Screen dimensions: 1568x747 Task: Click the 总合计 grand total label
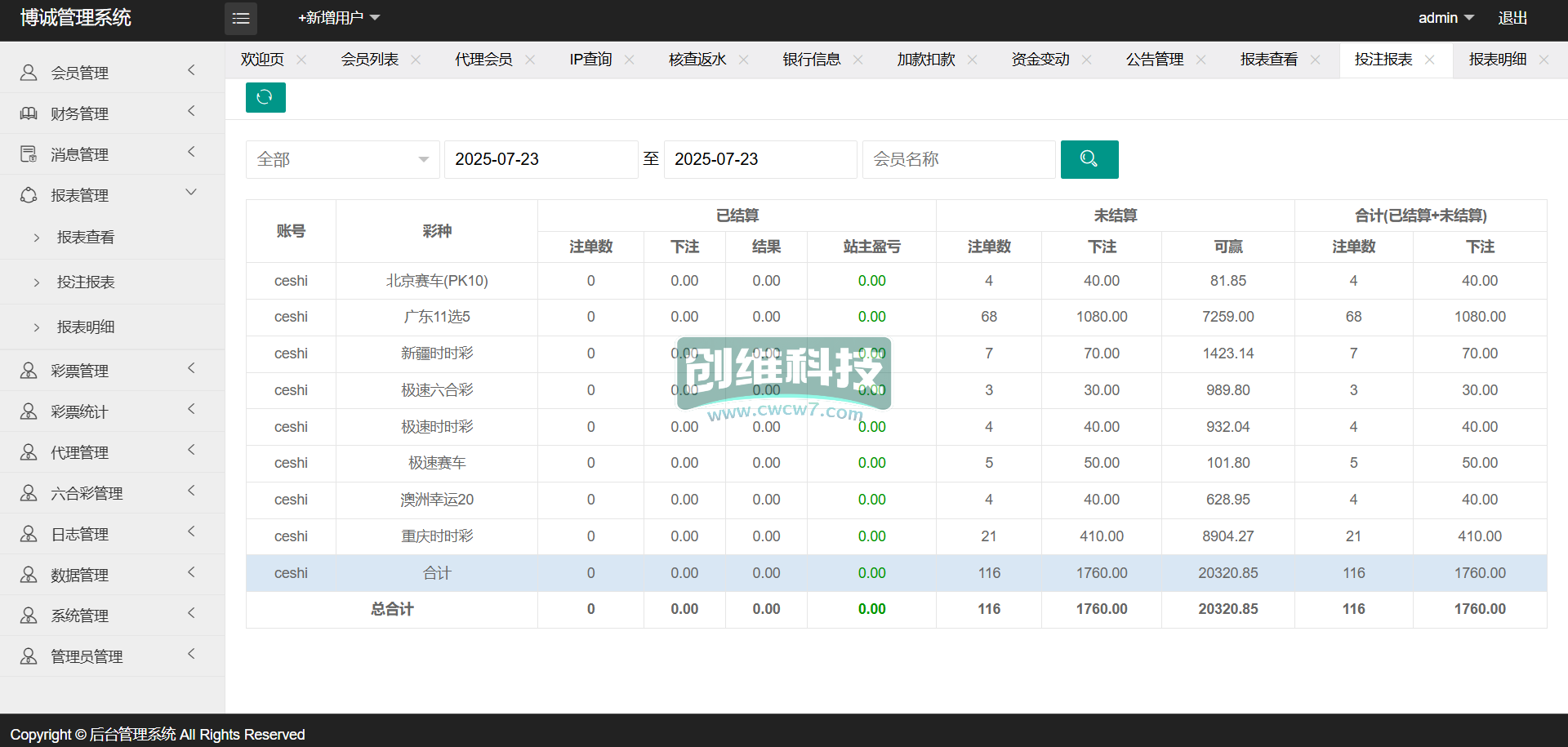392,609
